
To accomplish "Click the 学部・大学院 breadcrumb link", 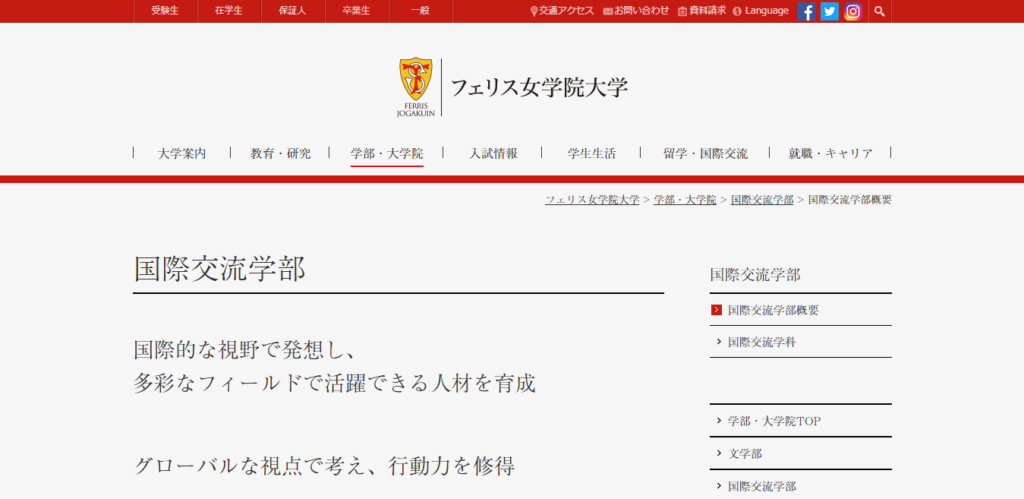I will pyautogui.click(x=685, y=200).
